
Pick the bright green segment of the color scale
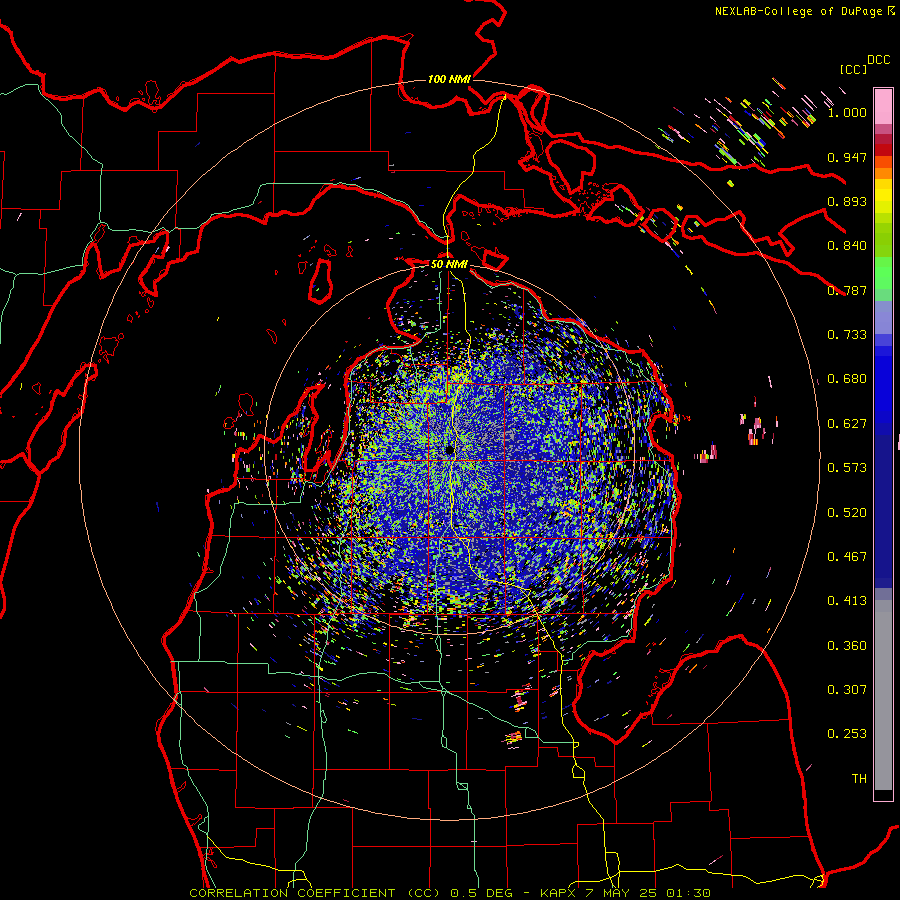pos(883,273)
